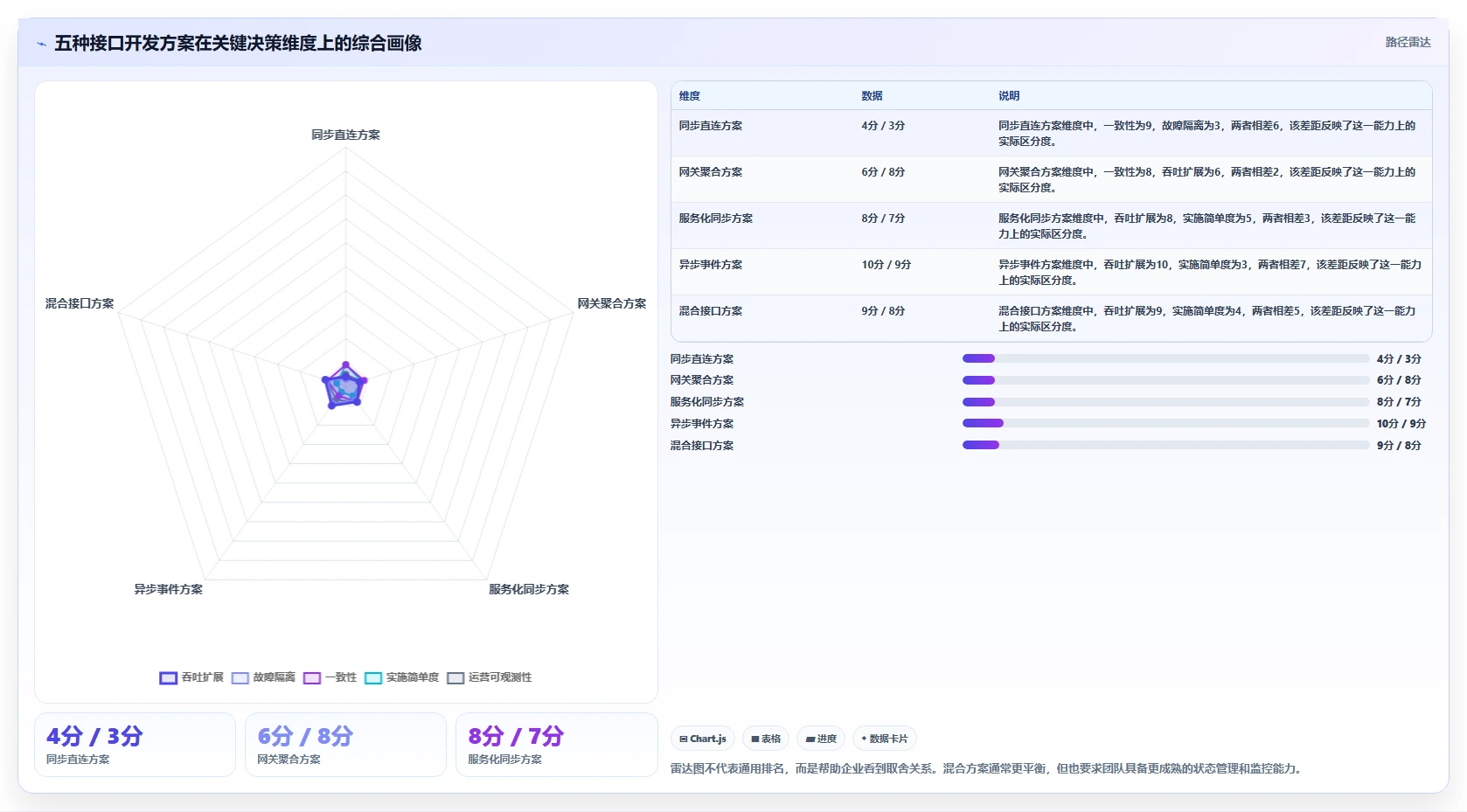The width and height of the screenshot is (1467, 812).
Task: Click the description text for the 异步事件方案 row
Action: click(x=1210, y=272)
